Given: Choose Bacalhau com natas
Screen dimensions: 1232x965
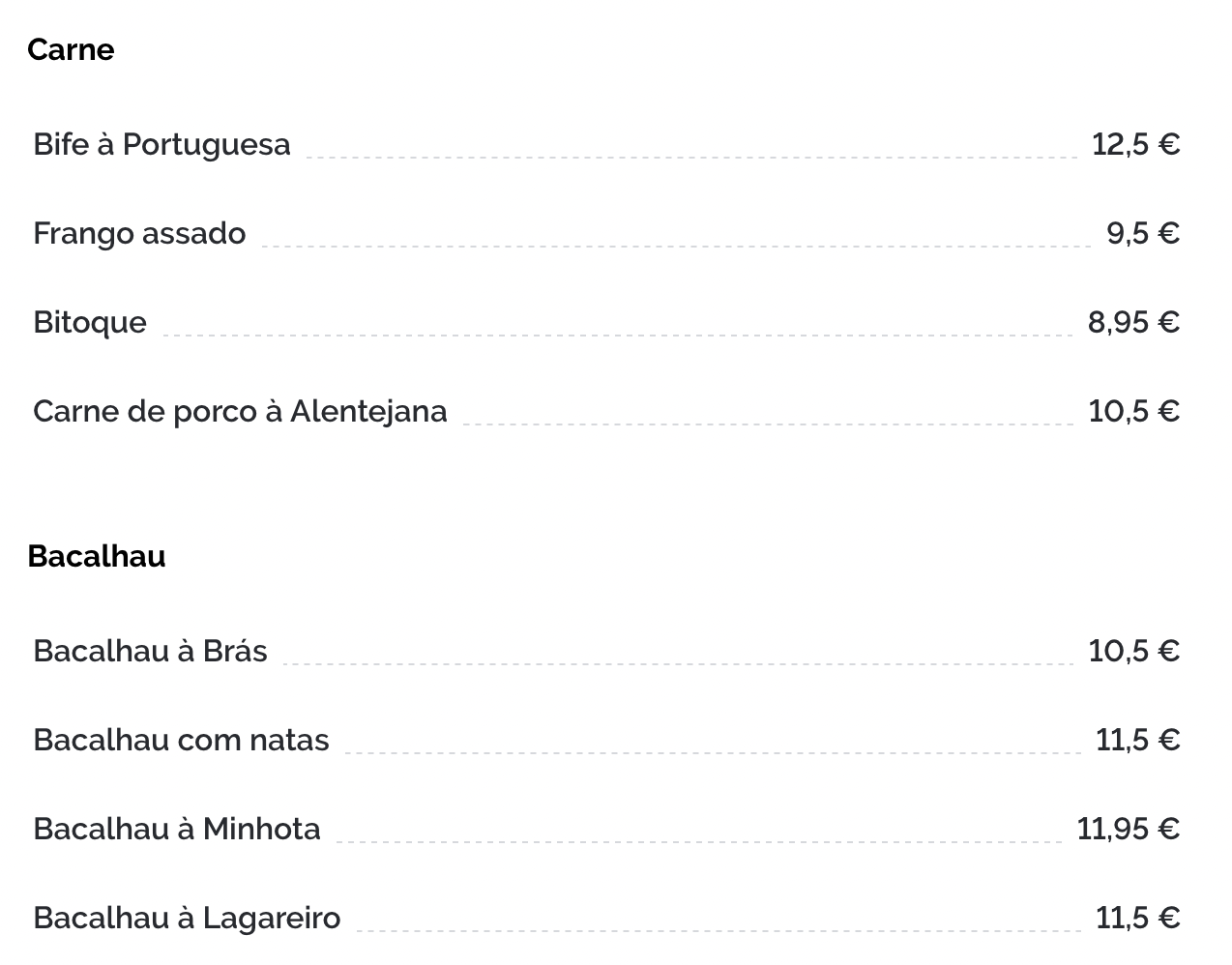Looking at the screenshot, I should (181, 740).
